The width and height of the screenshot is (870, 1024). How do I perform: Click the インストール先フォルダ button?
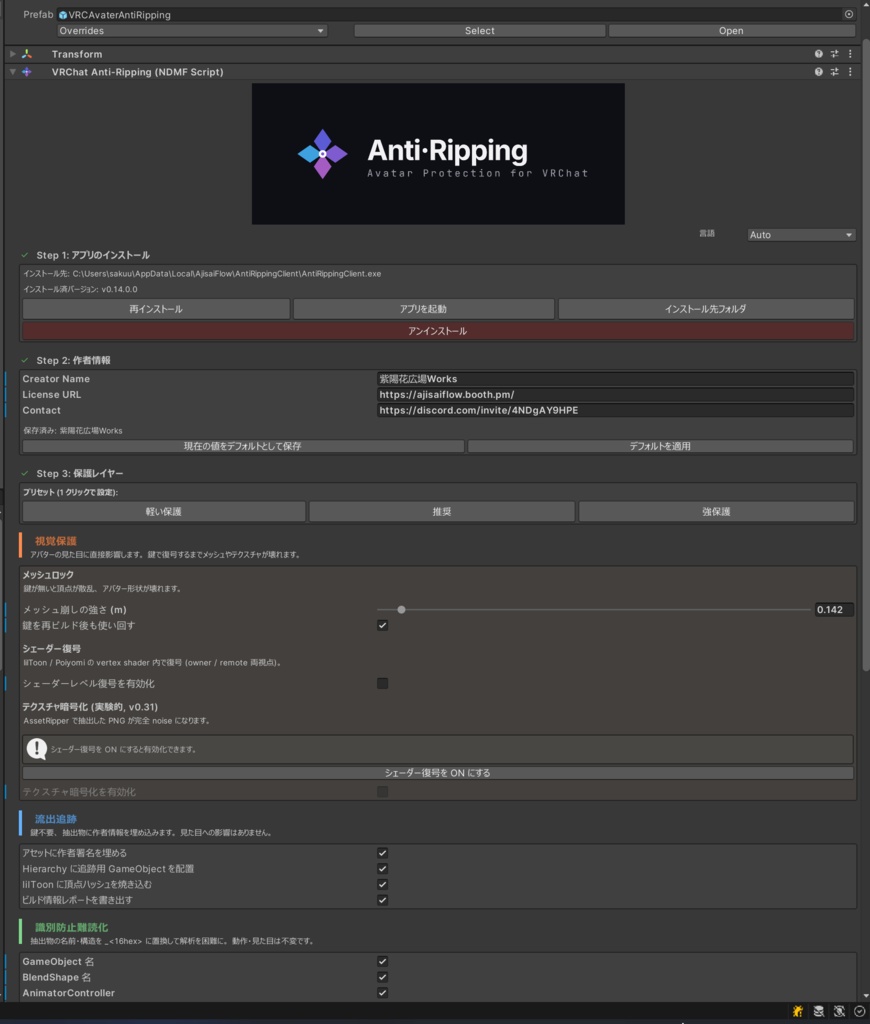click(x=705, y=309)
